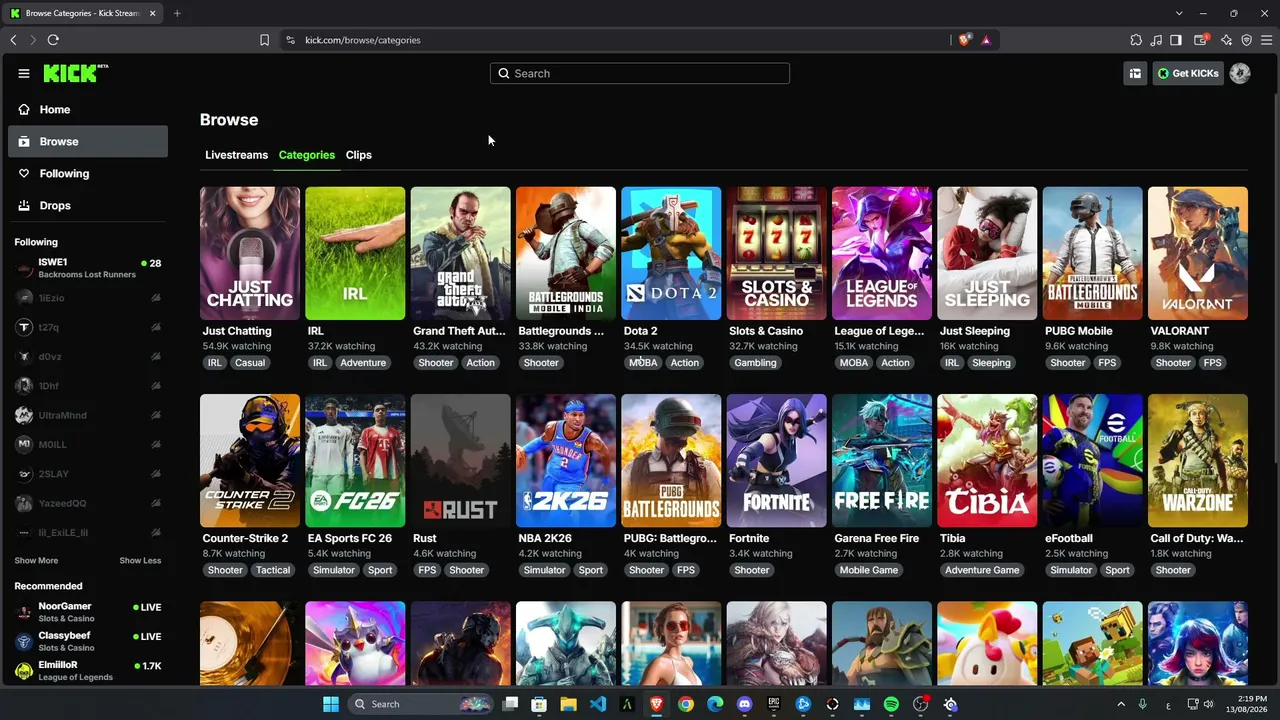Open Classybeef recommended channel

[x=88, y=641]
